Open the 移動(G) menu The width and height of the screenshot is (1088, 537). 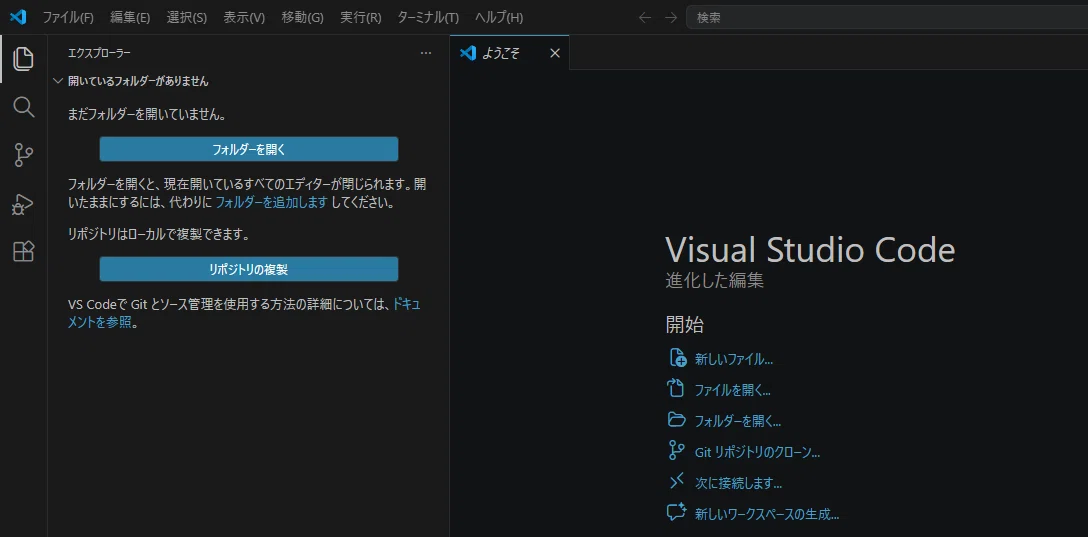pyautogui.click(x=303, y=17)
